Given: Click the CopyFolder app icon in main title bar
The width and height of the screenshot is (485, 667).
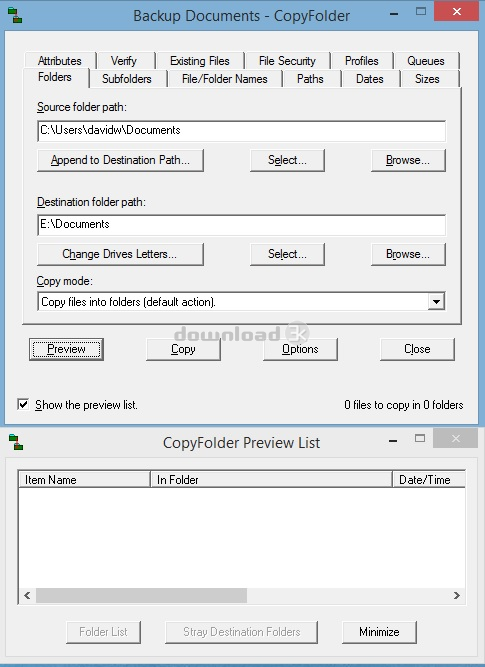Looking at the screenshot, I should 15,15.
